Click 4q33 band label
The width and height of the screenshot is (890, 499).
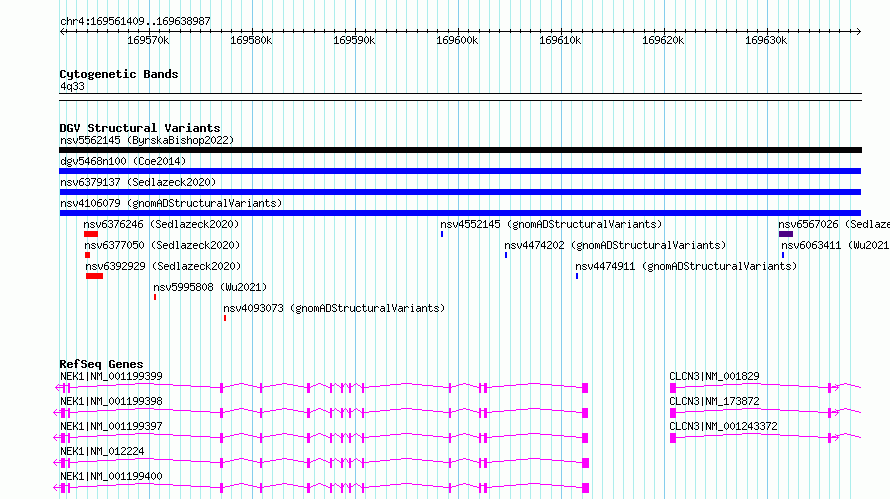click(x=72, y=86)
